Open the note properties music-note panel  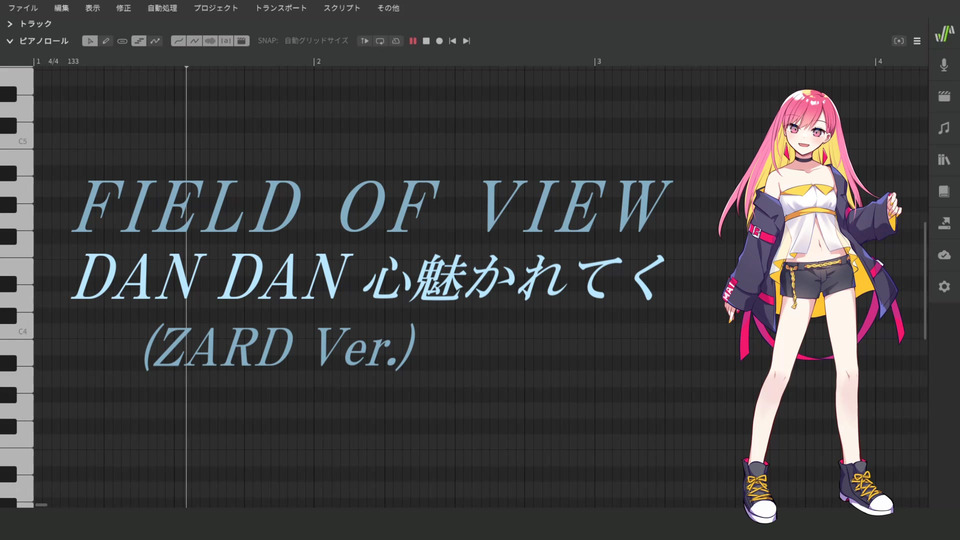point(944,128)
